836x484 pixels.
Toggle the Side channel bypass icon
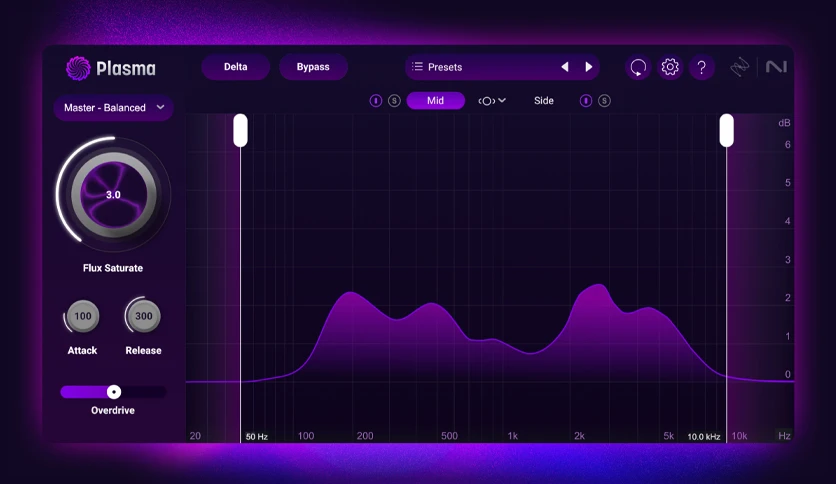point(585,101)
